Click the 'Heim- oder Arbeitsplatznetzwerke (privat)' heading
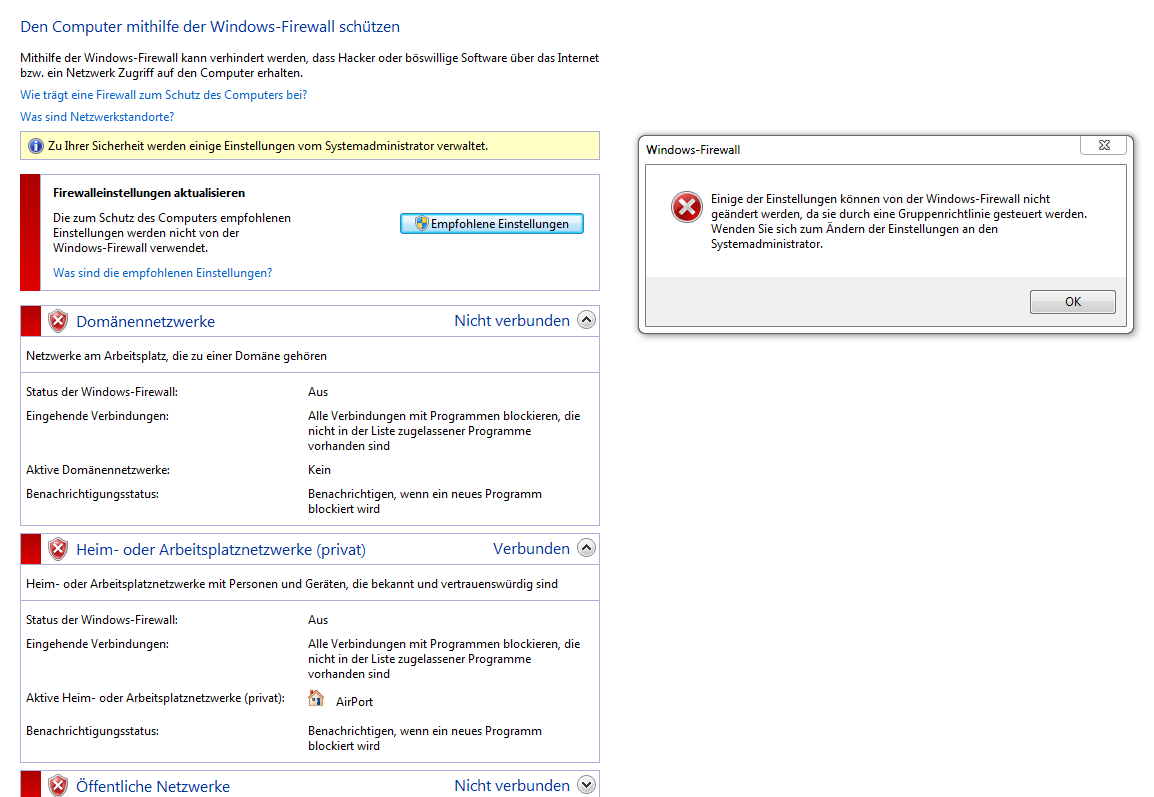Image resolution: width=1154 pixels, height=797 pixels. tap(221, 550)
